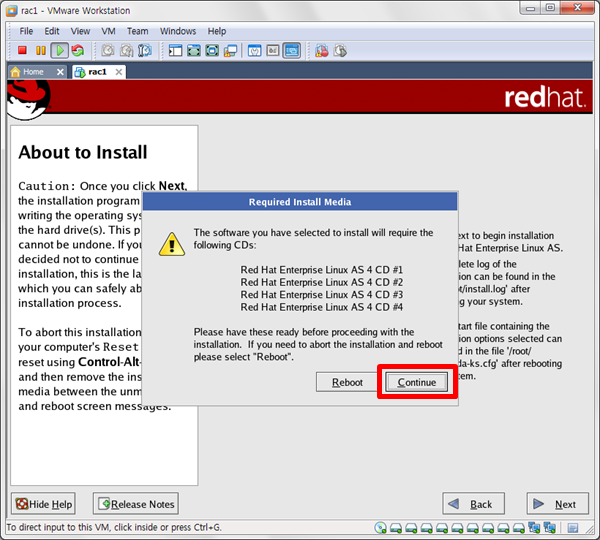Take a snapshot using the clock camera icon

[x=108, y=51]
